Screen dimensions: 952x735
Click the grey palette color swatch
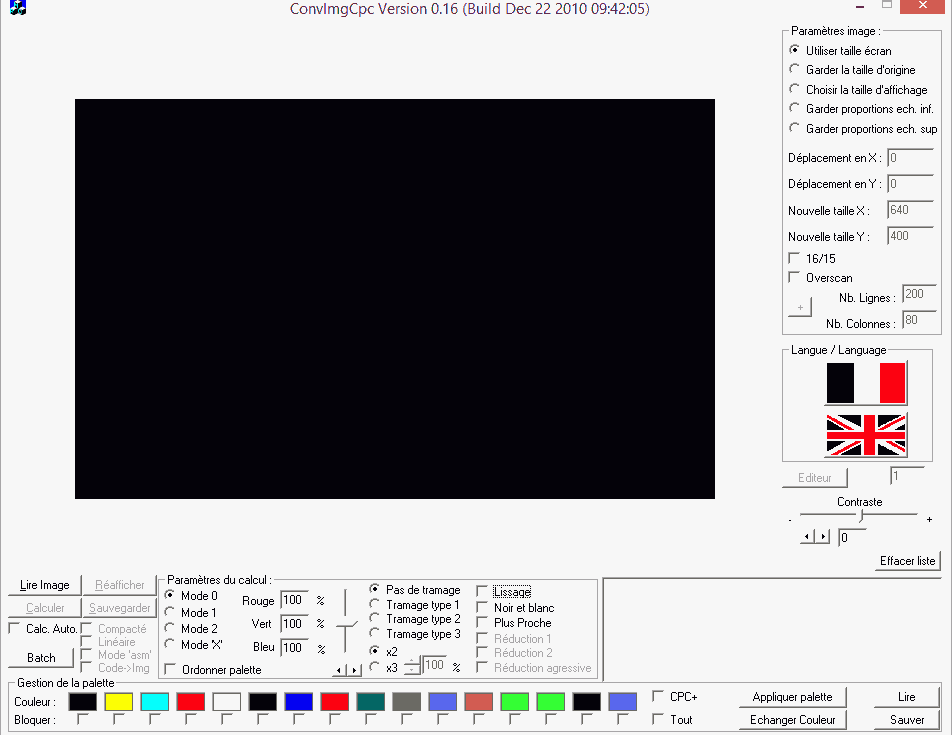point(407,702)
